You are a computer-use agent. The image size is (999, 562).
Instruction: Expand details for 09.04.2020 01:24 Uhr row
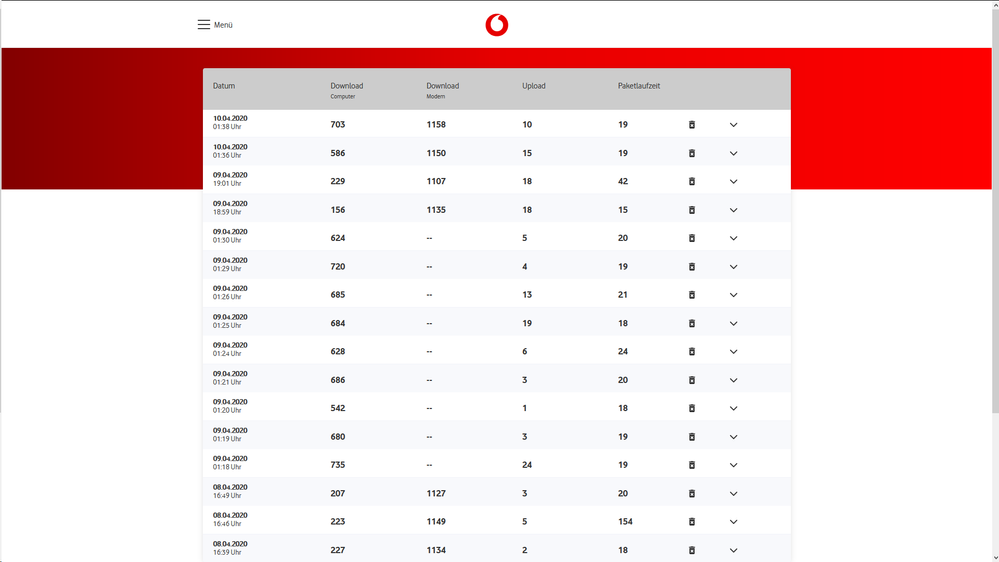click(x=733, y=352)
